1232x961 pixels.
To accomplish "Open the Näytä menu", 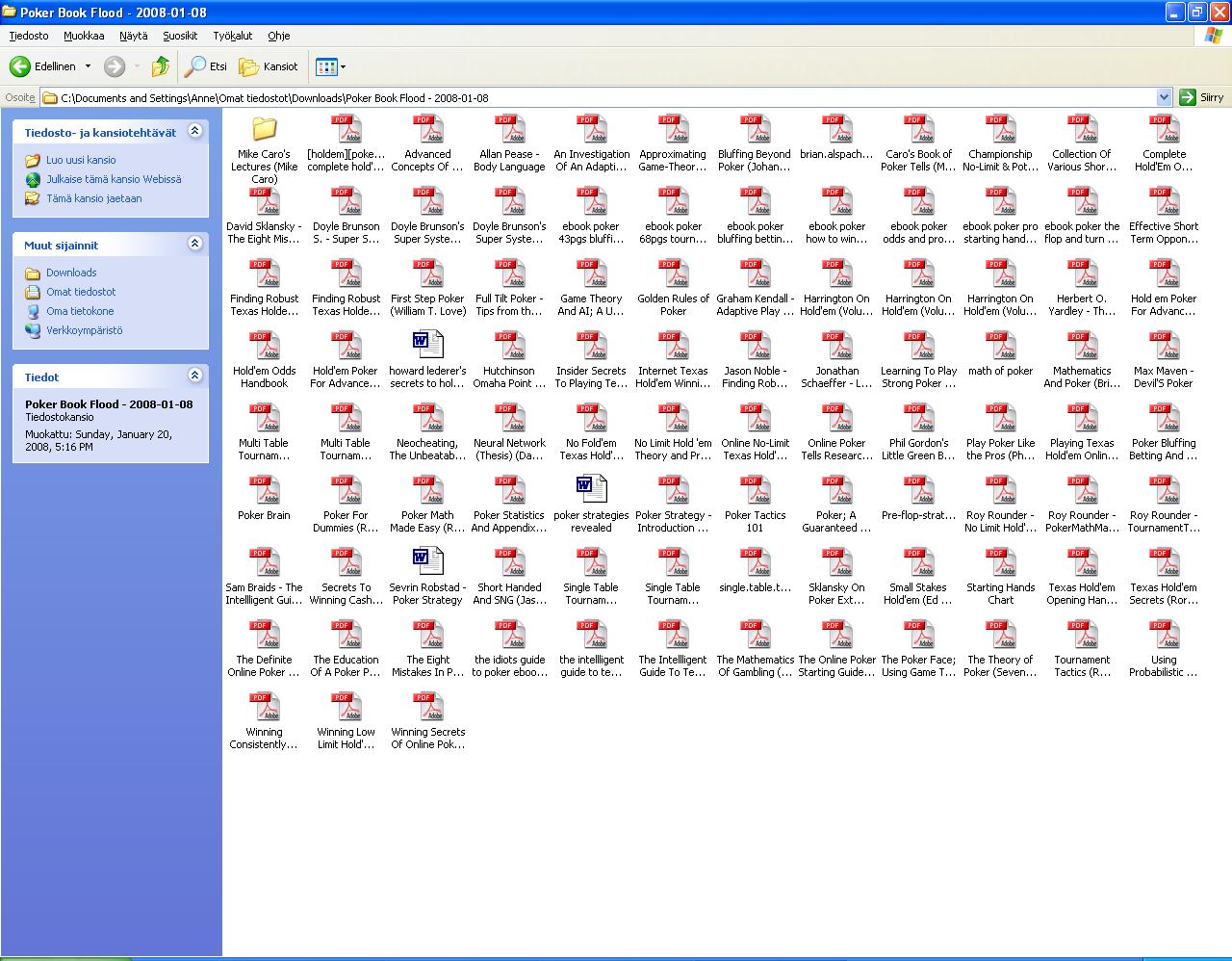I will pyautogui.click(x=134, y=36).
